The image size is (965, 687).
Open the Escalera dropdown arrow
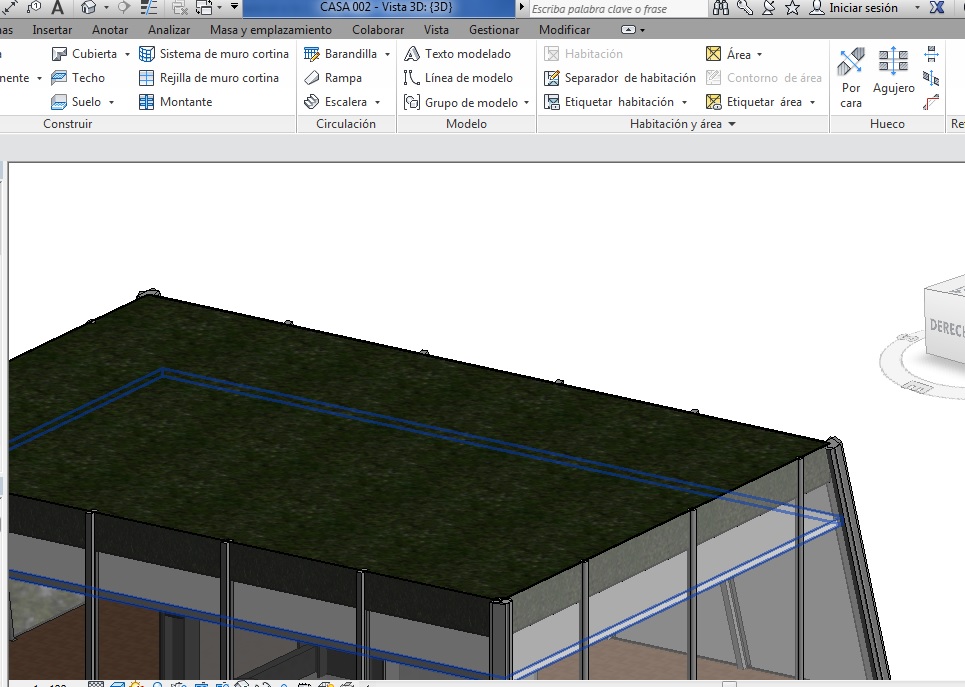click(378, 103)
